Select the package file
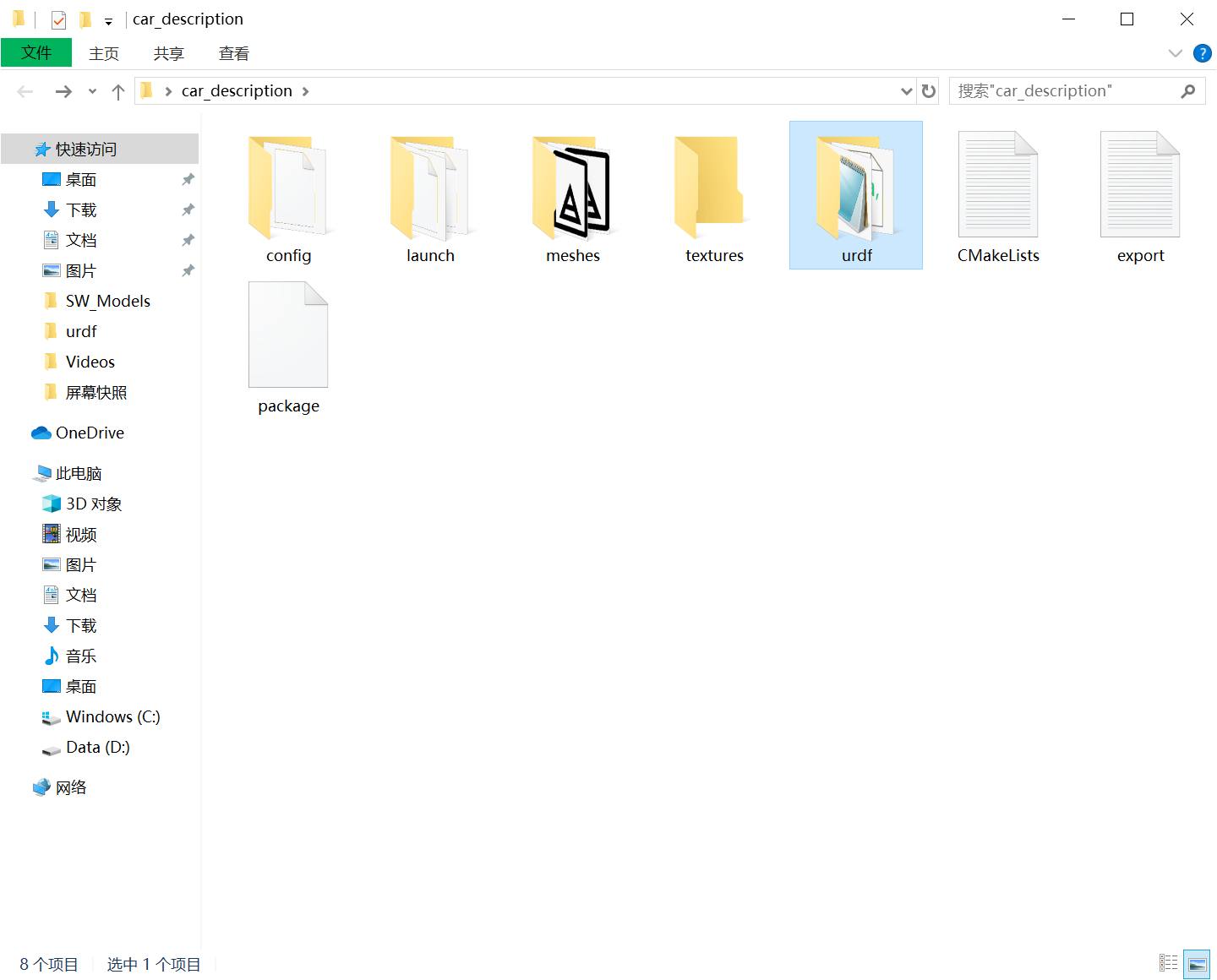Screen dimensions: 1217x980 [x=288, y=346]
